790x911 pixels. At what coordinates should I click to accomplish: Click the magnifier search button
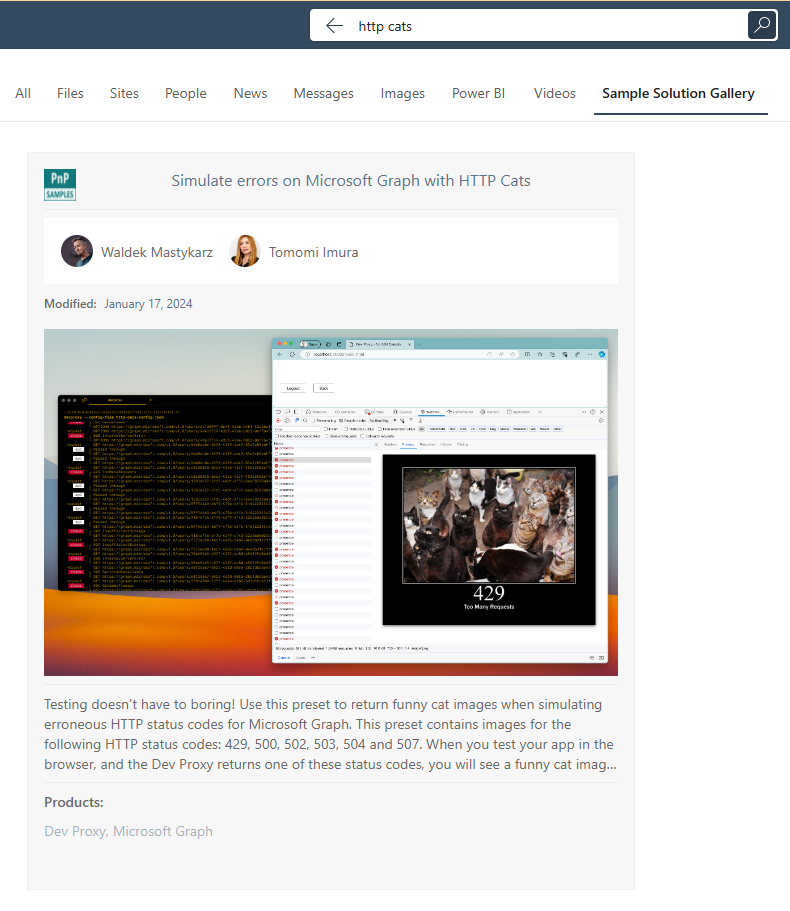[762, 25]
